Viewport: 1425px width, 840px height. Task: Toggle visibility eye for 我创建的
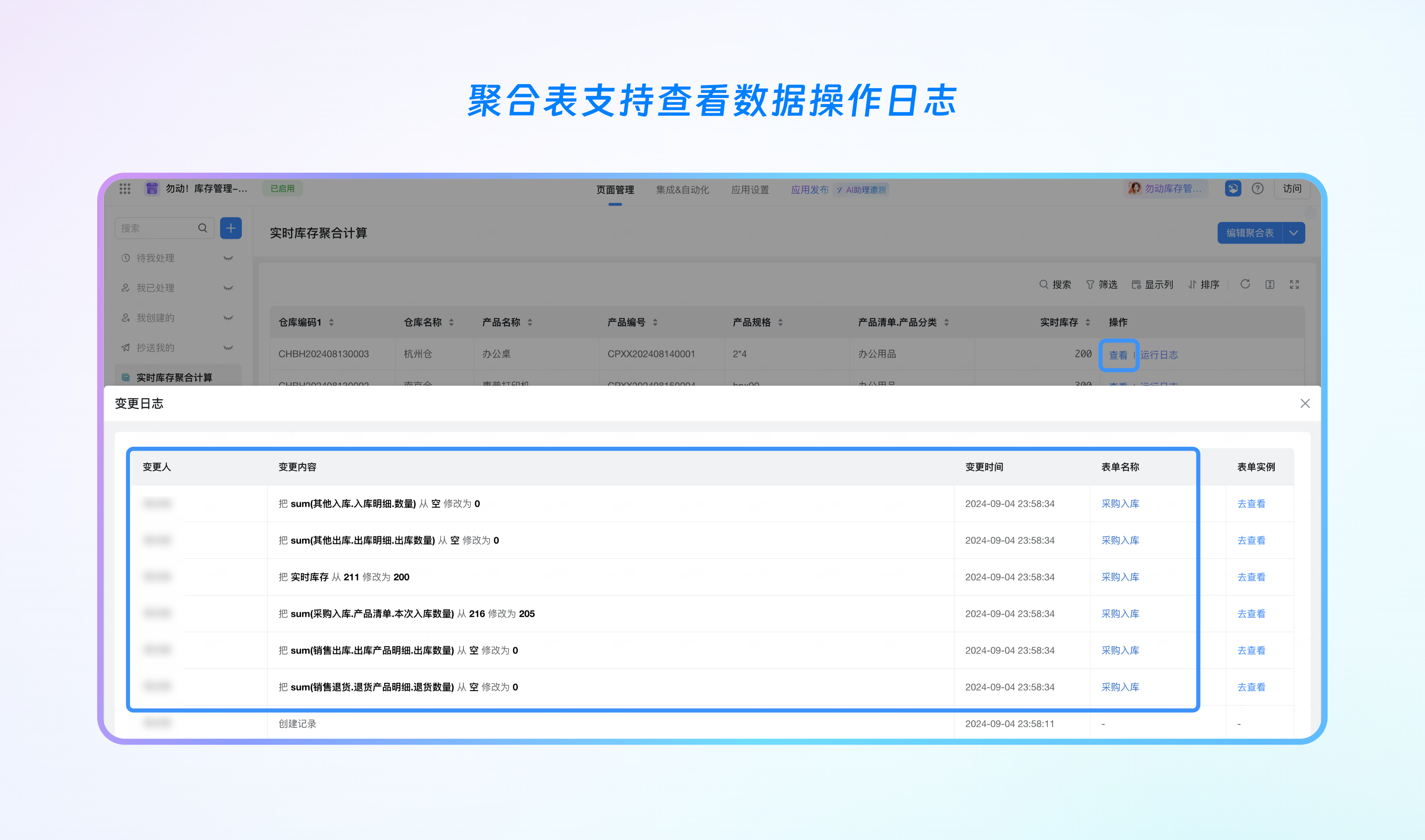click(x=228, y=318)
